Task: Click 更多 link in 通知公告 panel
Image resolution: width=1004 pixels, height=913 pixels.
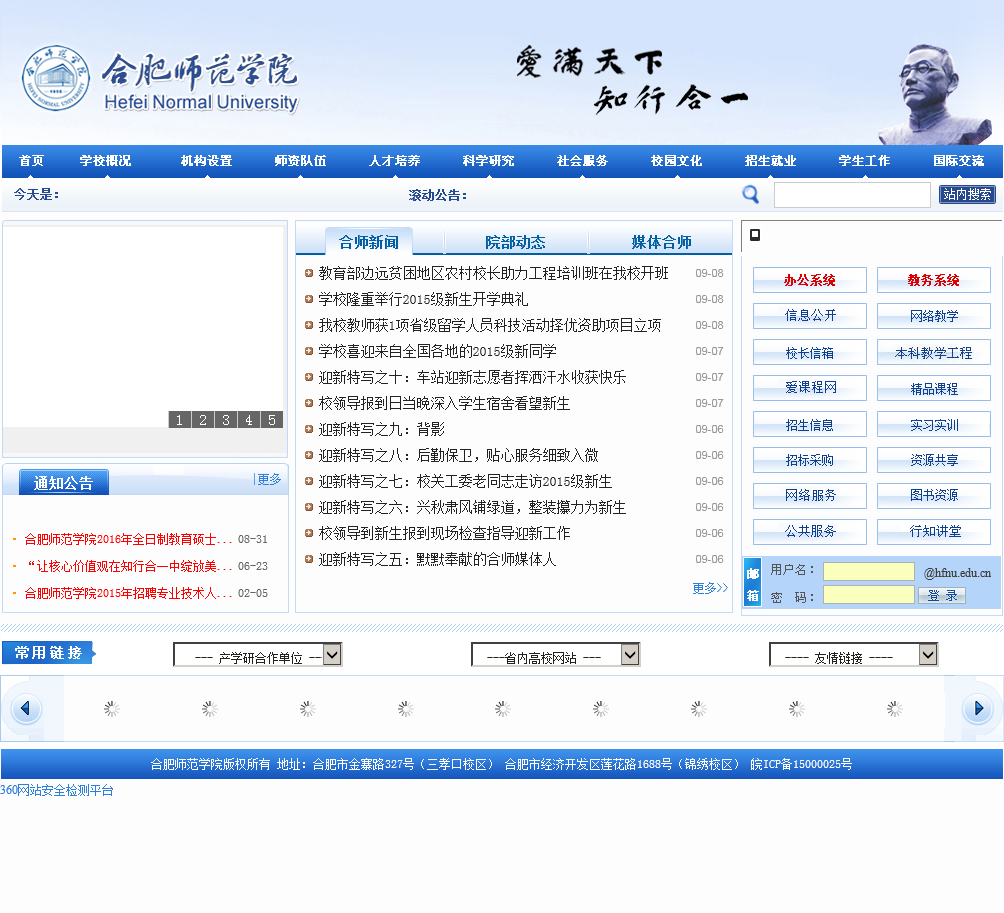Action: coord(269,479)
